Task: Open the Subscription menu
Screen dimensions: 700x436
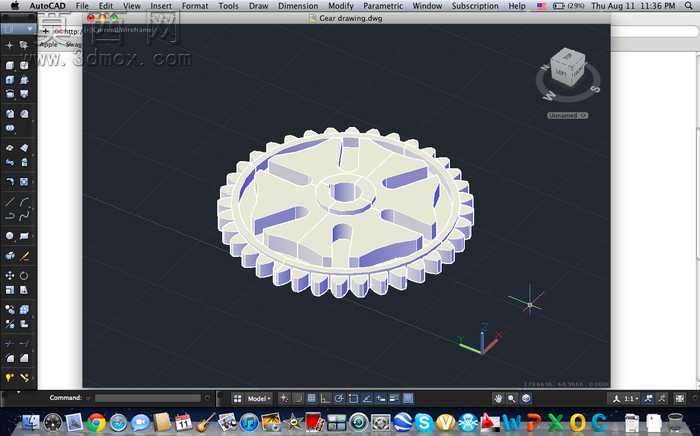Action: (475, 6)
